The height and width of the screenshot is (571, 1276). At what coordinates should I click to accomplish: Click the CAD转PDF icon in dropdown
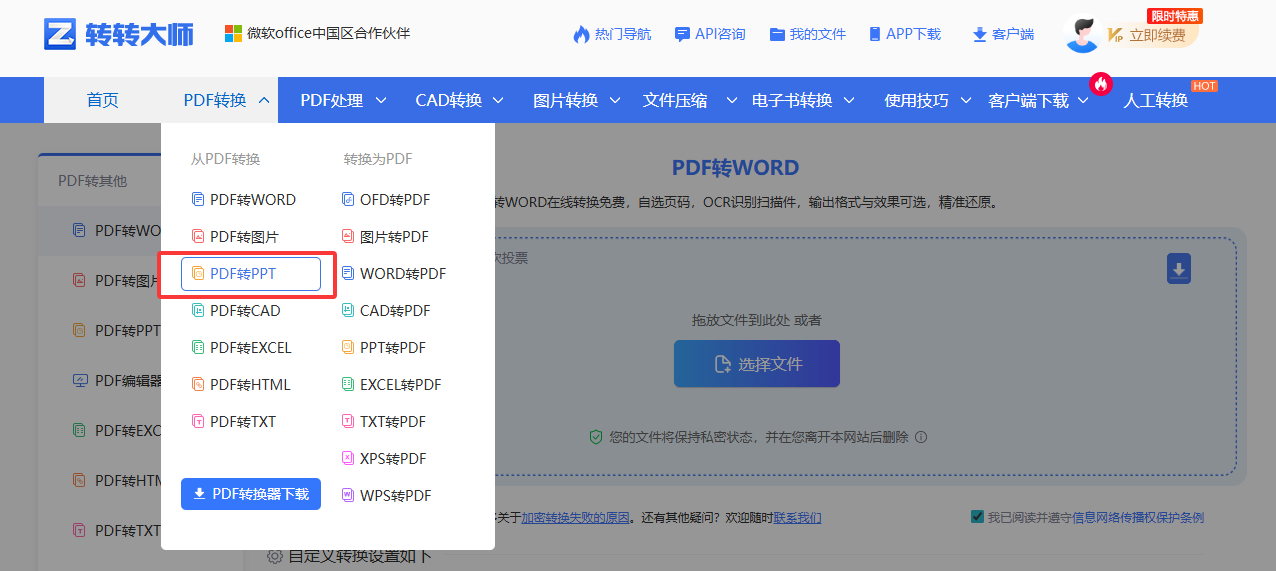pyautogui.click(x=348, y=311)
